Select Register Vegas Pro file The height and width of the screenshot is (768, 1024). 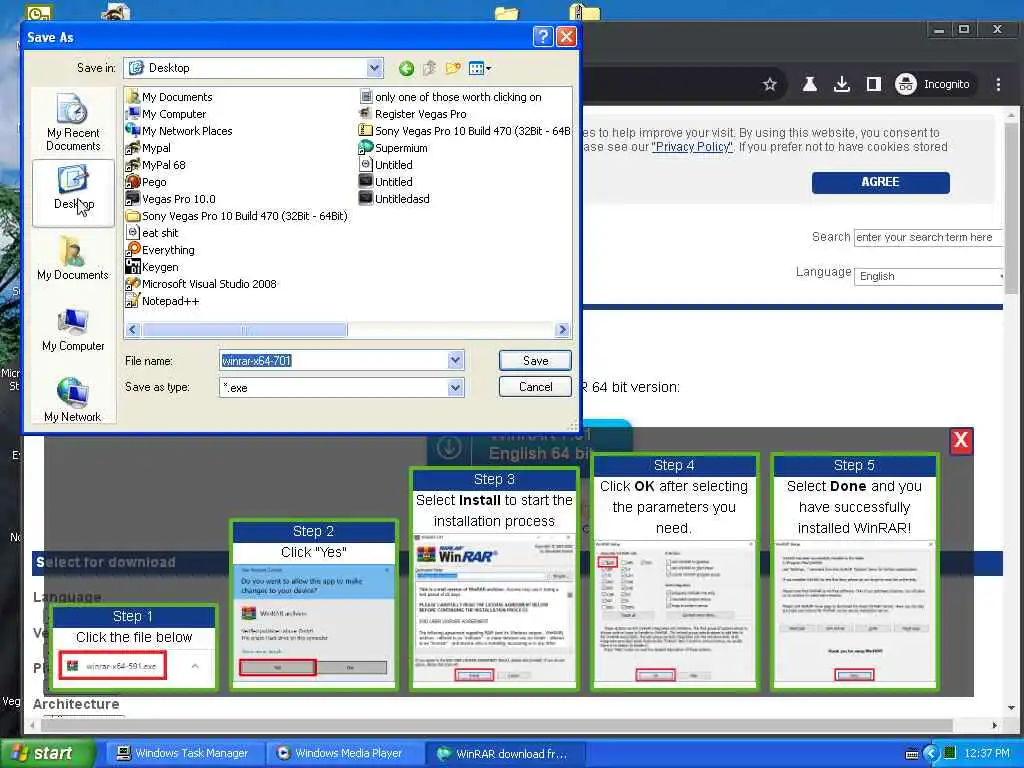coord(413,114)
